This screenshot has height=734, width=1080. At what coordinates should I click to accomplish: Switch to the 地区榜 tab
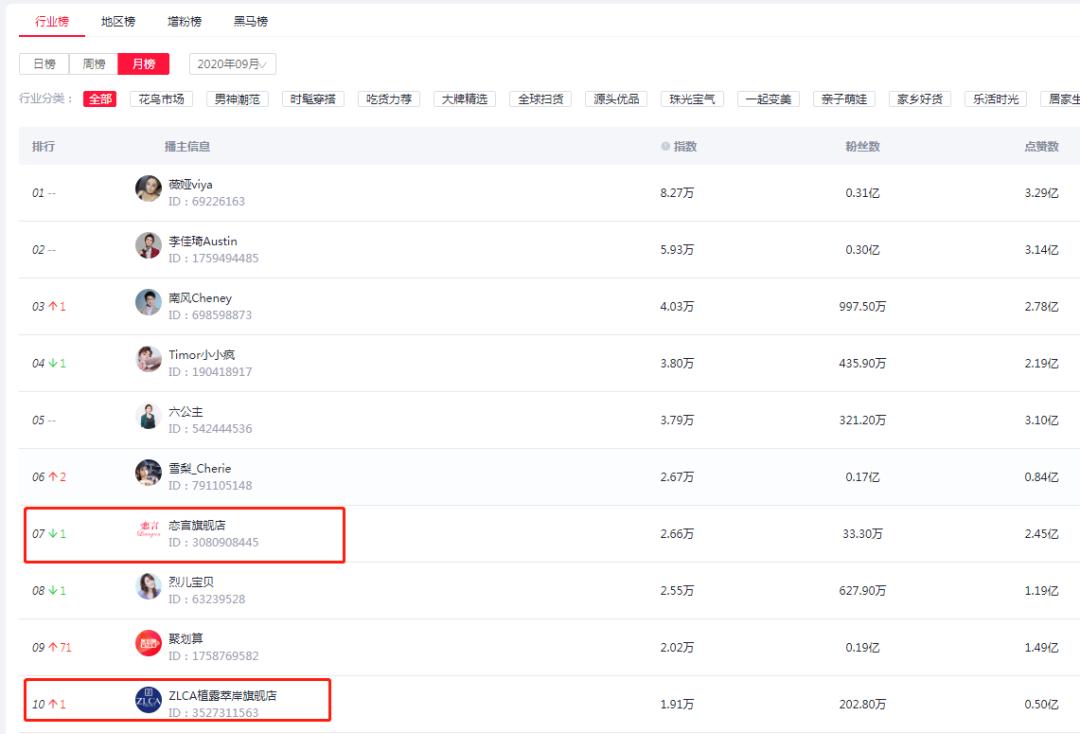(118, 21)
